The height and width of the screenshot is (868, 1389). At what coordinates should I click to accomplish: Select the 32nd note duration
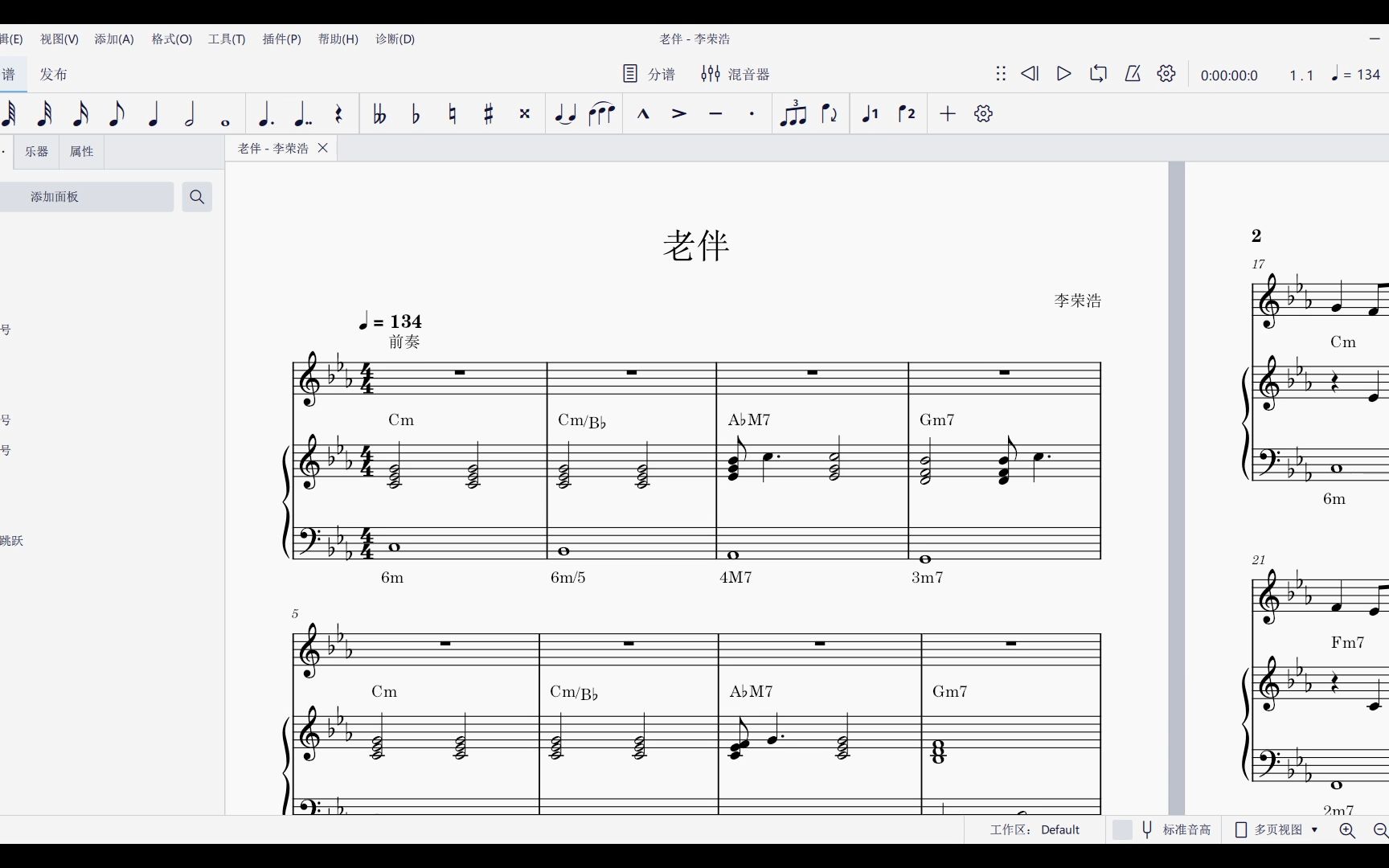(44, 114)
